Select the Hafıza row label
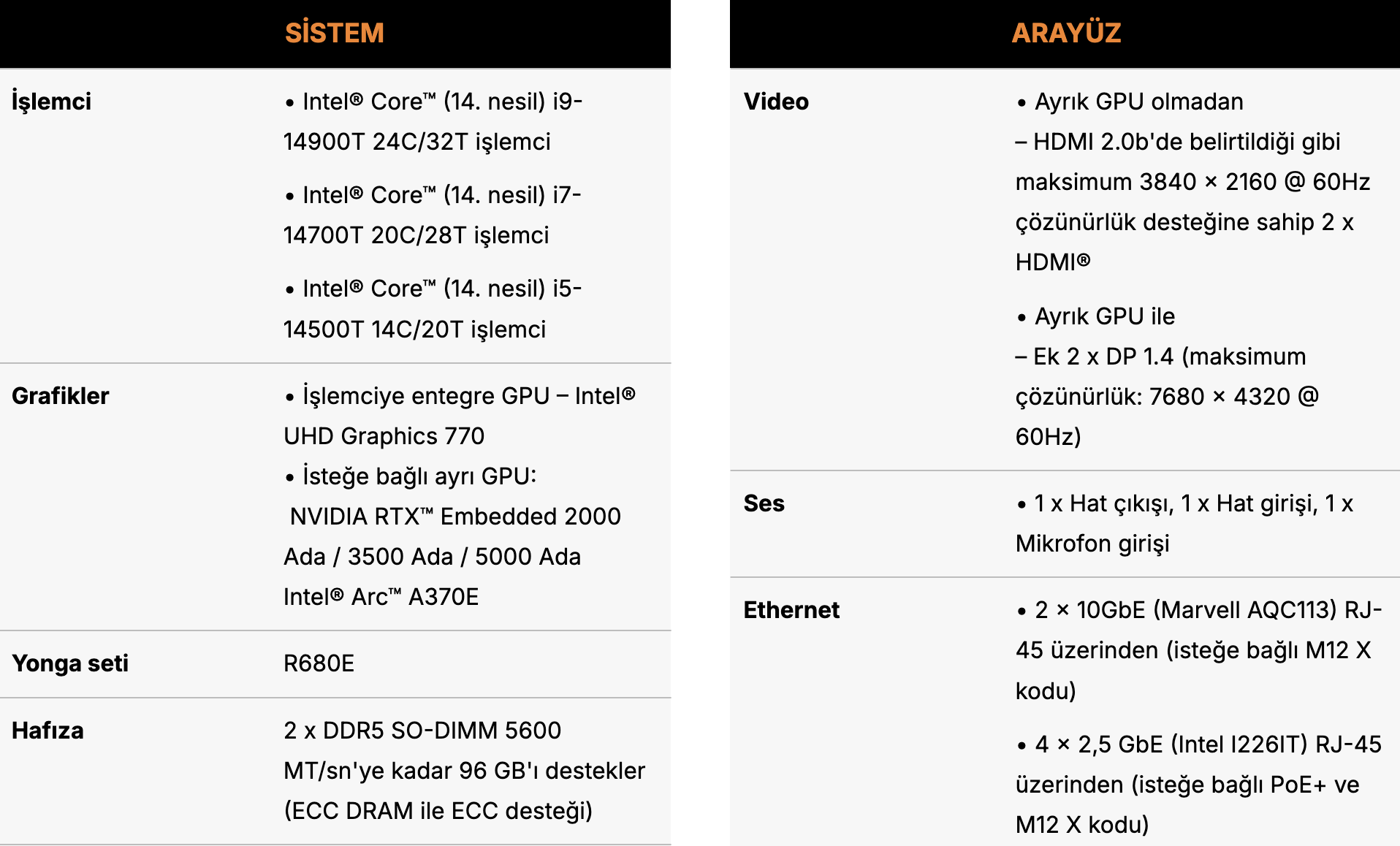Image resolution: width=1400 pixels, height=846 pixels. pos(47,731)
